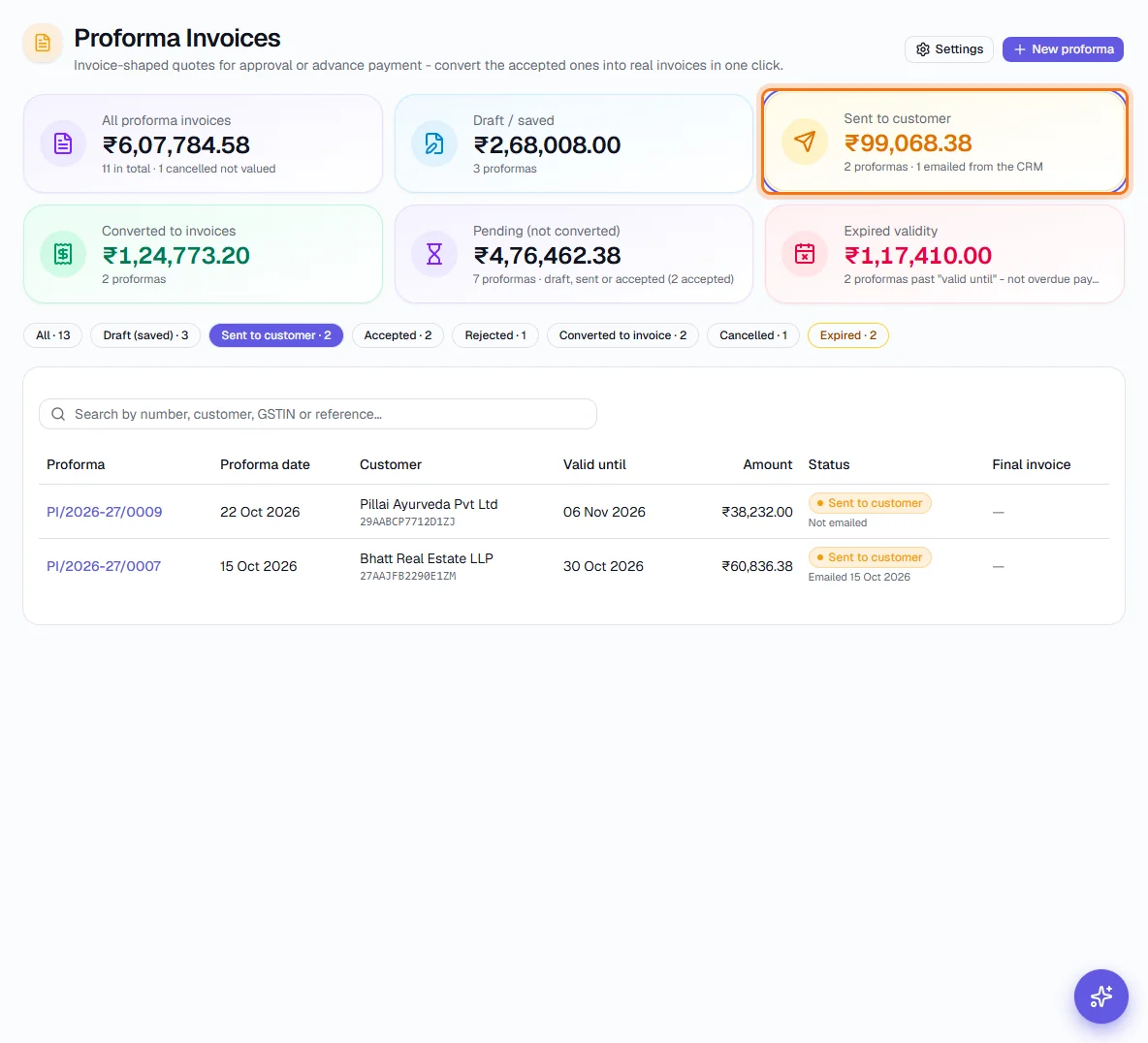This screenshot has height=1043, width=1148.
Task: Click the 22 Oct 2026 proforma date
Action: pos(260,512)
